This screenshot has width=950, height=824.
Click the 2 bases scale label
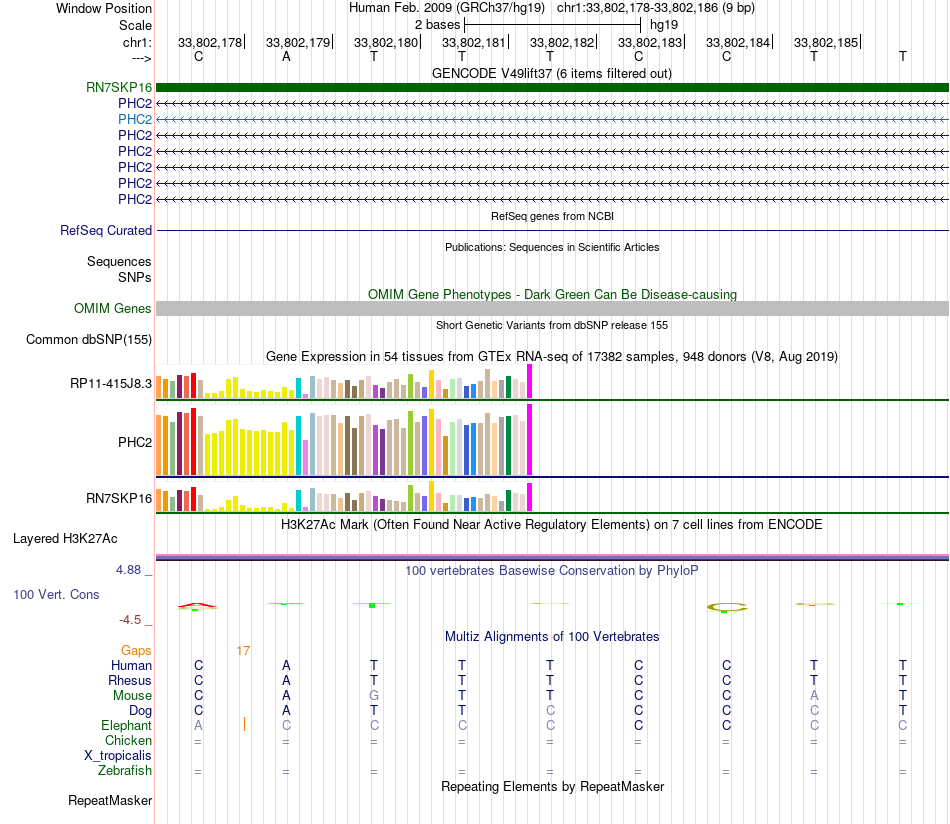click(x=437, y=25)
